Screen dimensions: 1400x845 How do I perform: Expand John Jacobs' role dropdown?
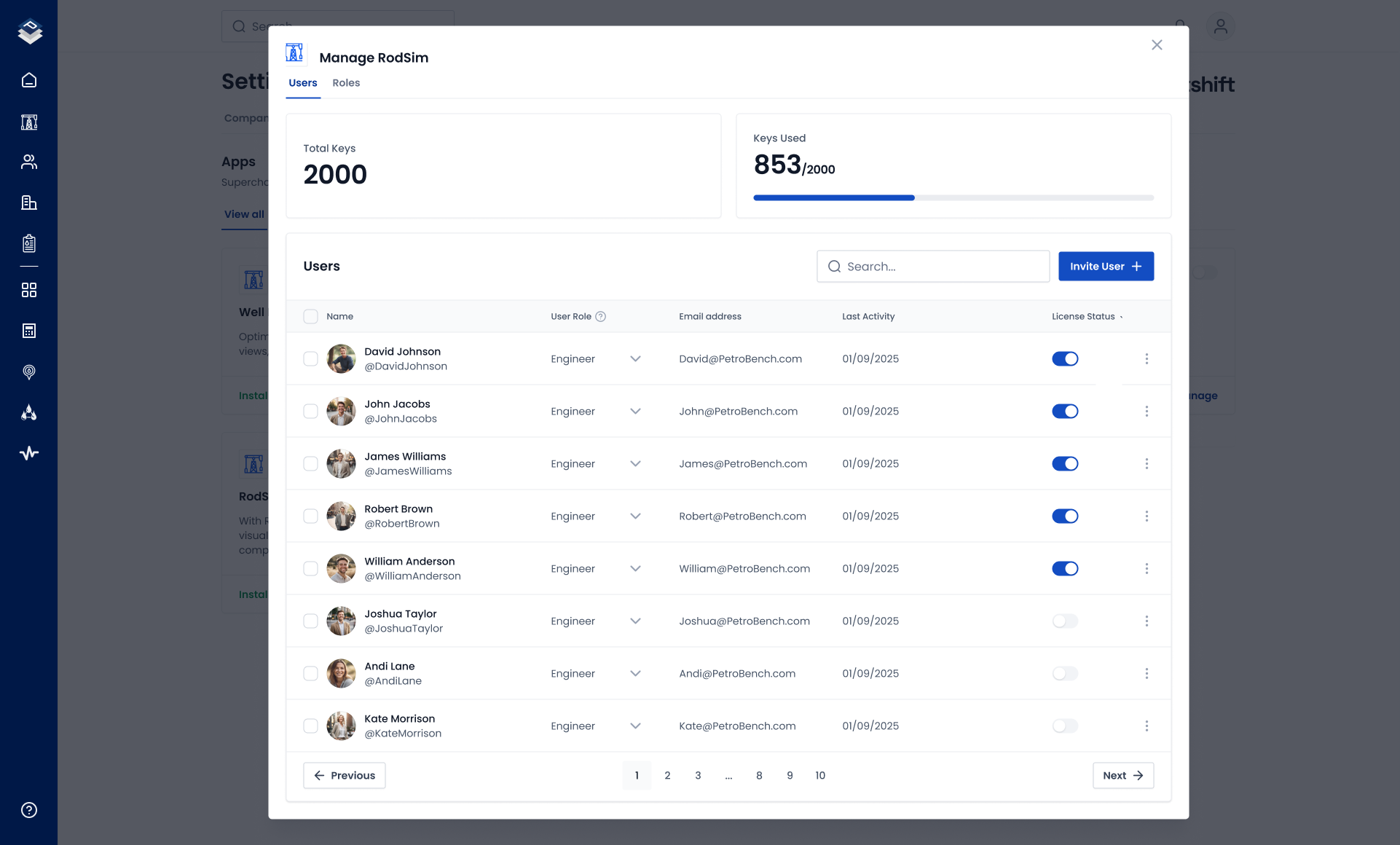(x=635, y=411)
